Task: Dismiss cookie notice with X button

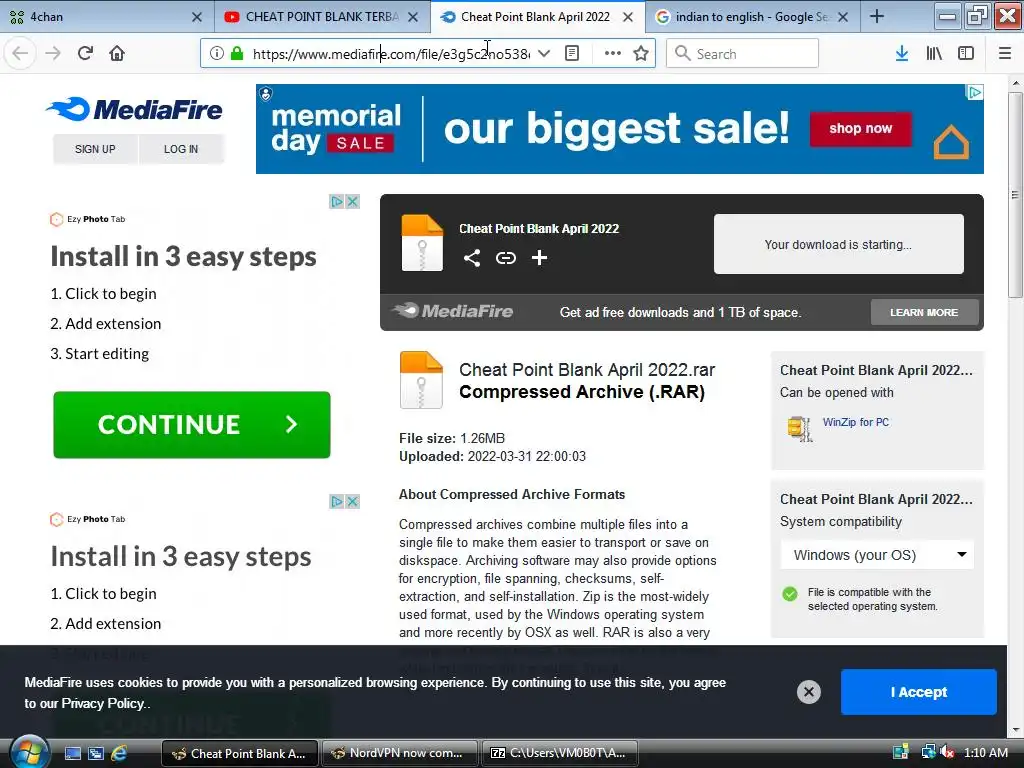Action: tap(808, 692)
